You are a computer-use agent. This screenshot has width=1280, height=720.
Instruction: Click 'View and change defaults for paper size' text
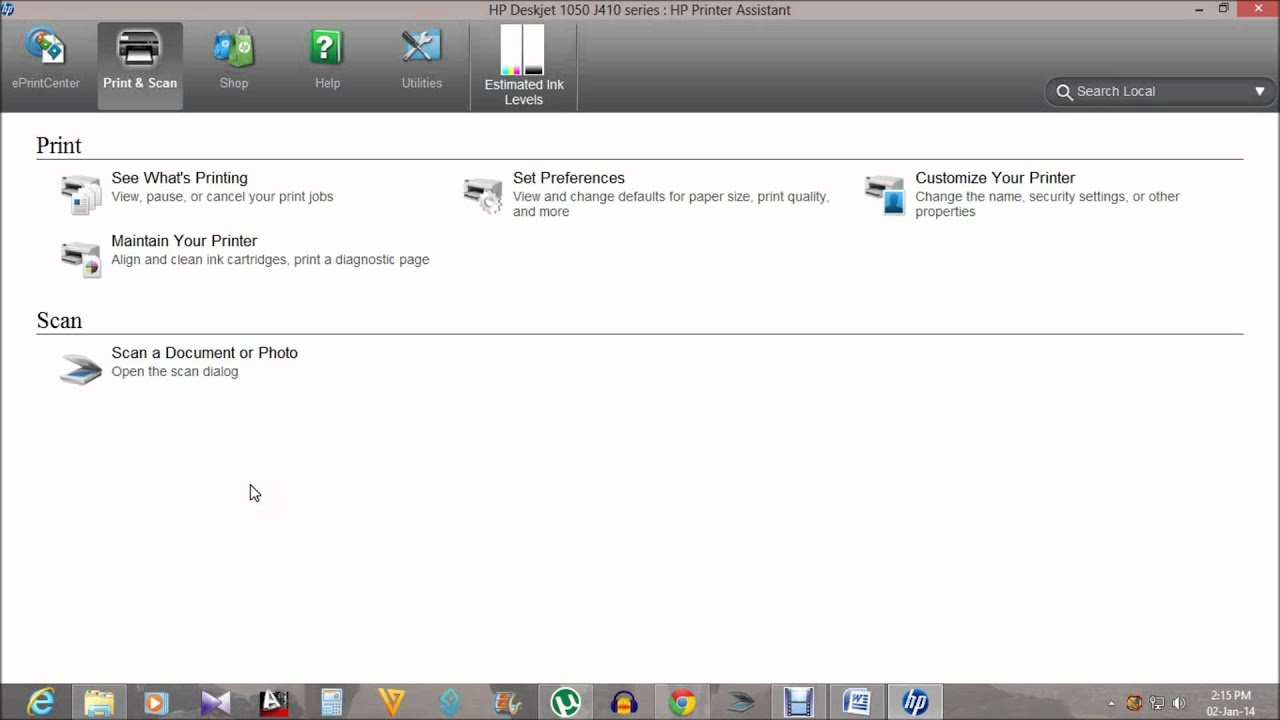670,204
